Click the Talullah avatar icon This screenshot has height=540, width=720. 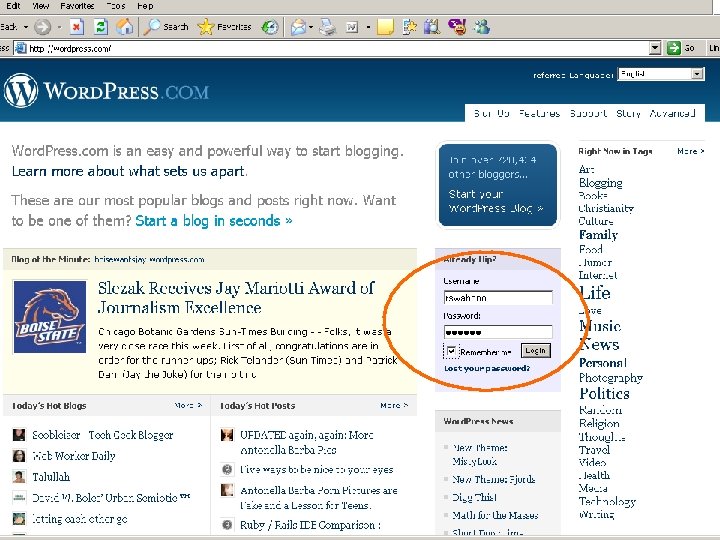19,476
